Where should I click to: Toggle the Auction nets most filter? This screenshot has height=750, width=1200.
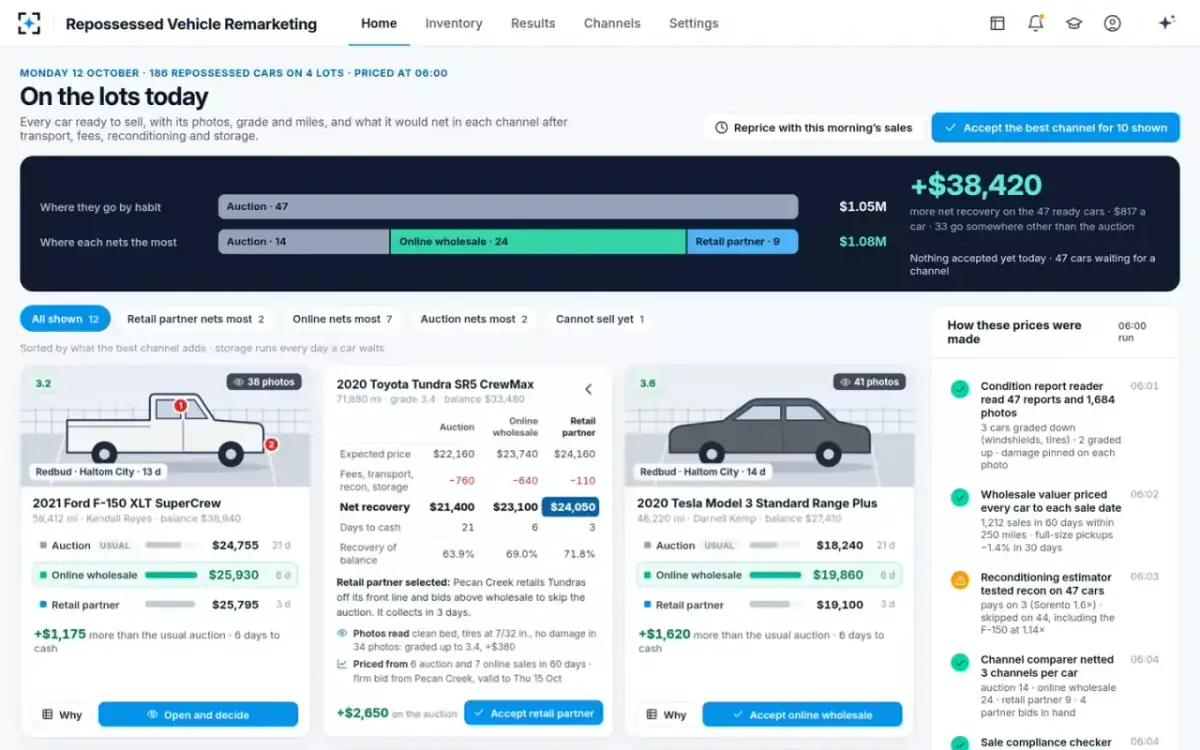pos(474,319)
